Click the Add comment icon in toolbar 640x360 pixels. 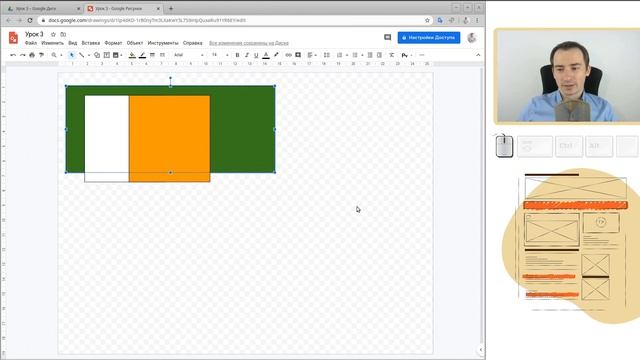coord(298,55)
